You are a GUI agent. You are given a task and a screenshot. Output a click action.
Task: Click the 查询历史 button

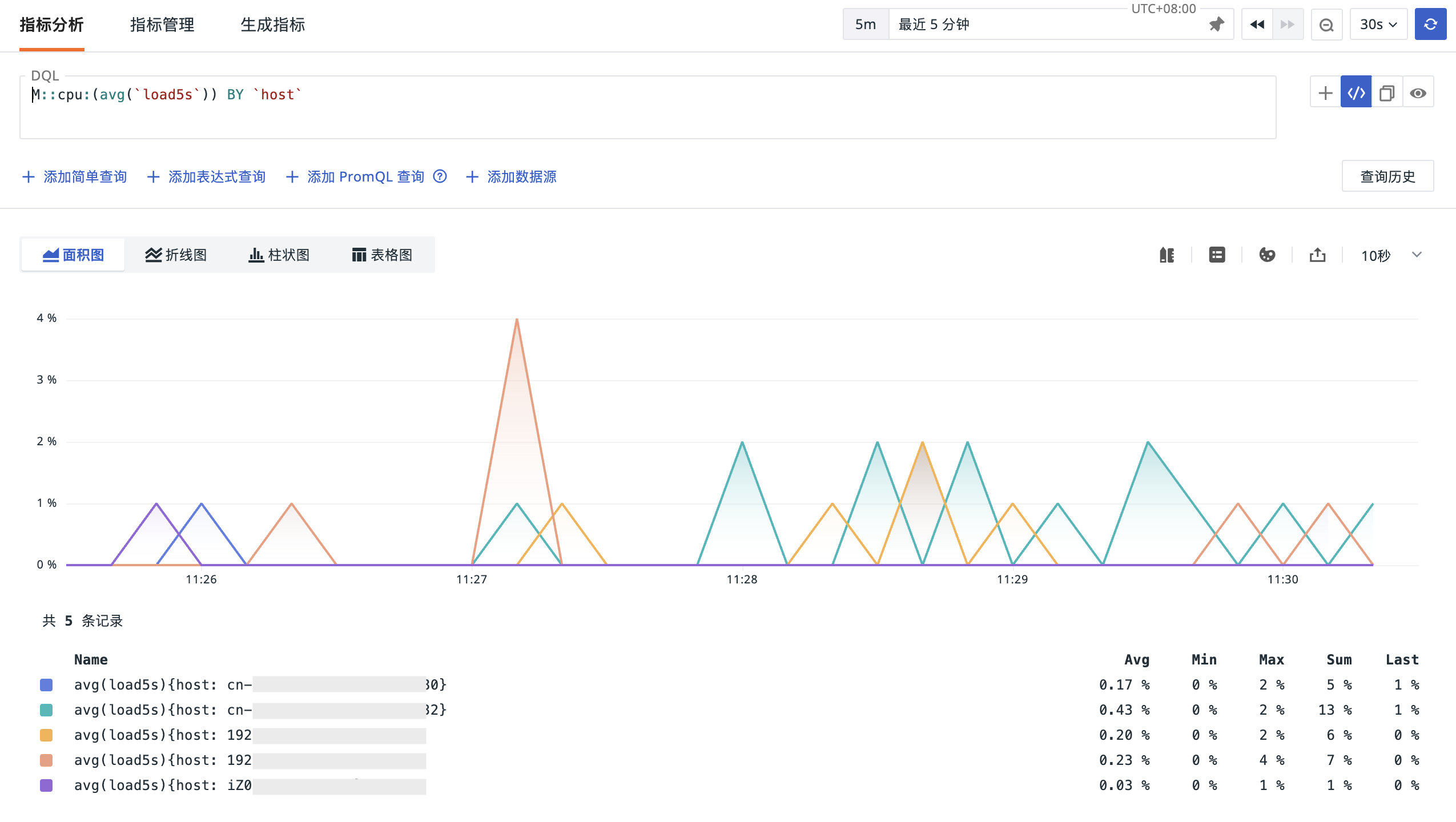point(1387,176)
